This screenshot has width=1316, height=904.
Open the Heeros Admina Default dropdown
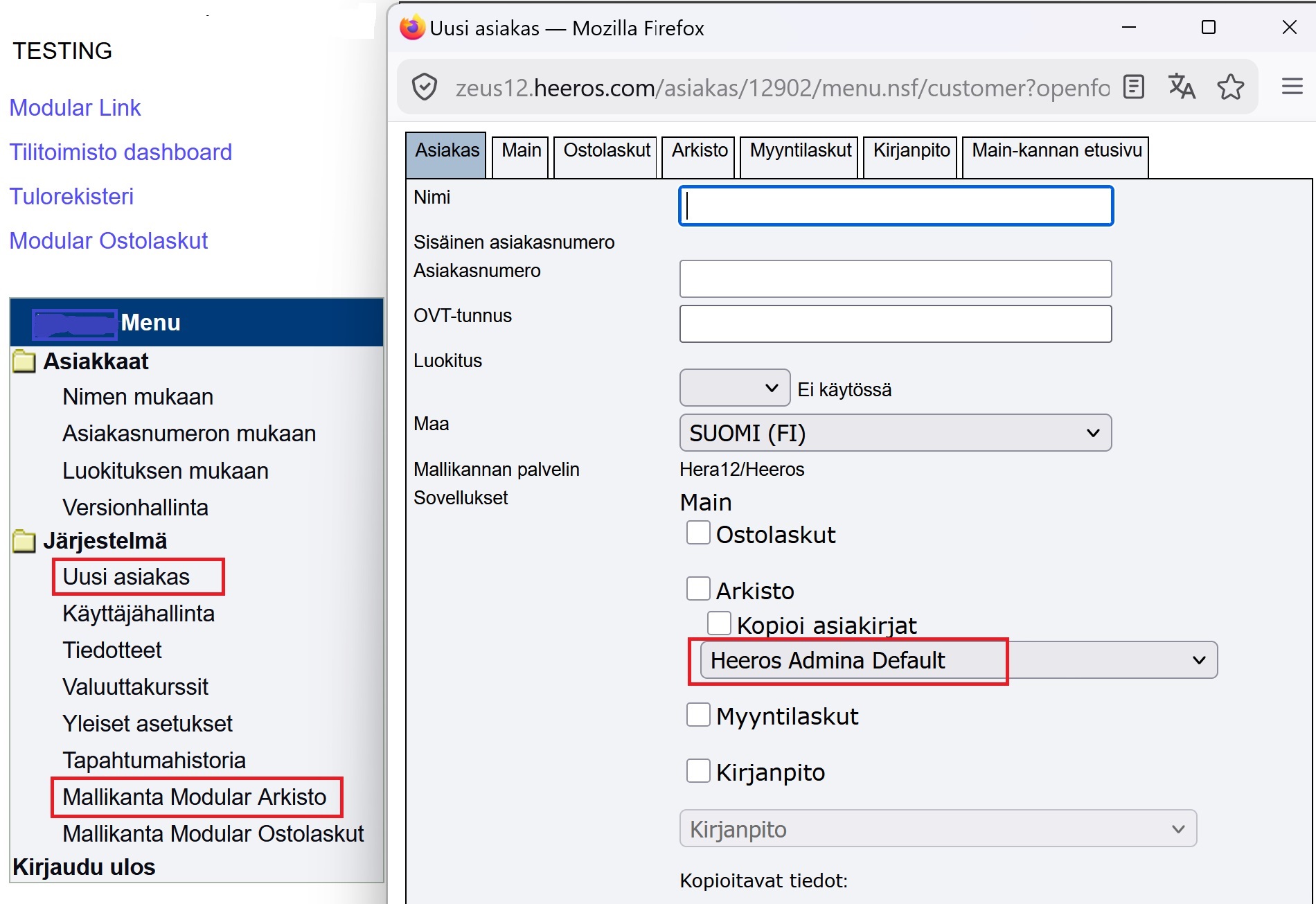(959, 660)
